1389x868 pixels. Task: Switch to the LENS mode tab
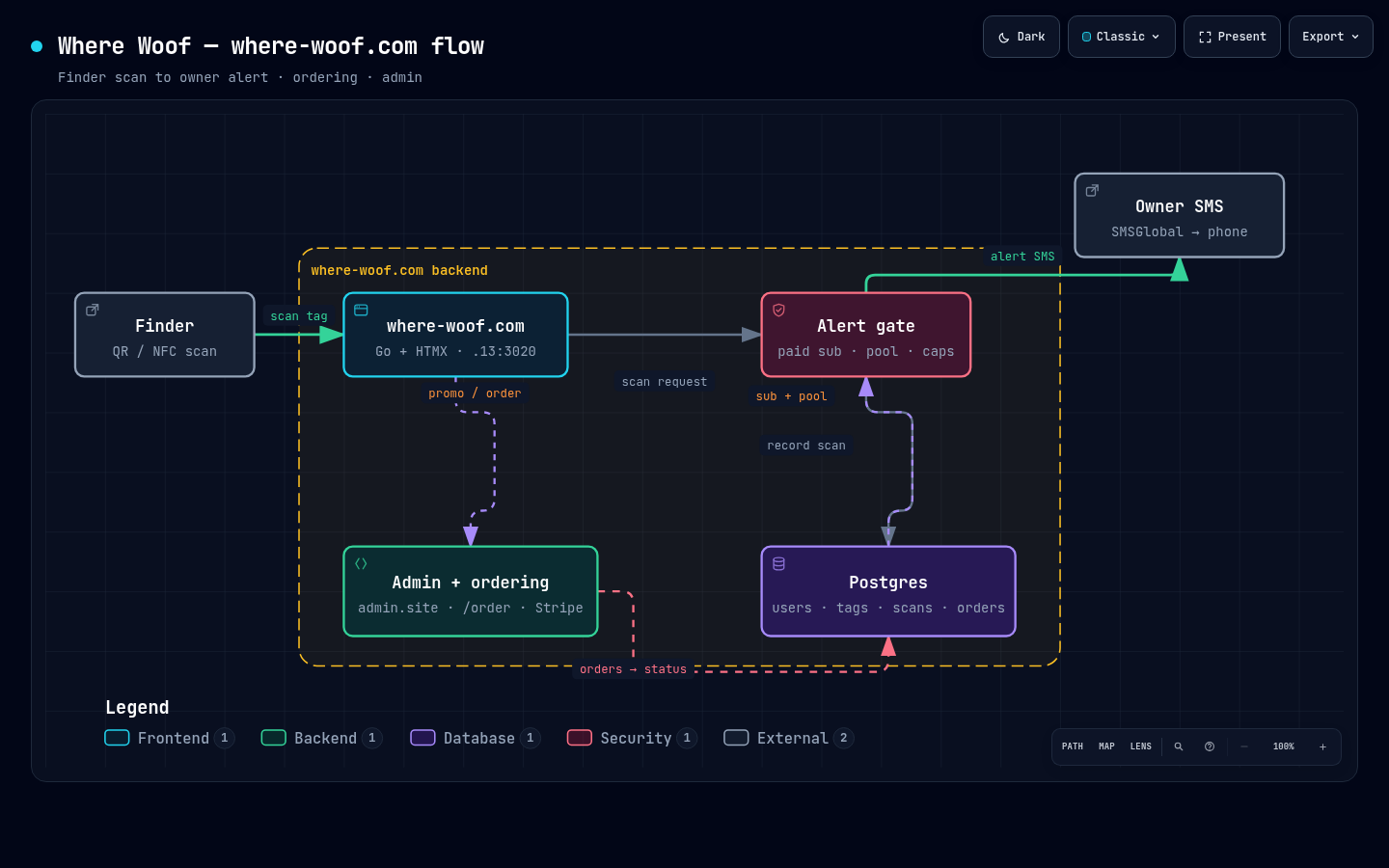point(1141,746)
